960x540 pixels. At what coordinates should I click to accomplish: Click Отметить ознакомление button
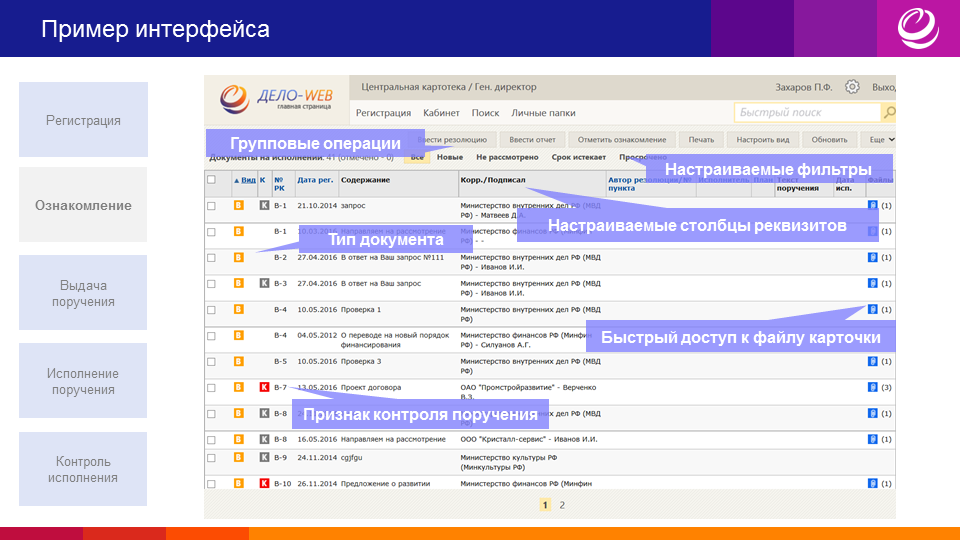pos(621,140)
